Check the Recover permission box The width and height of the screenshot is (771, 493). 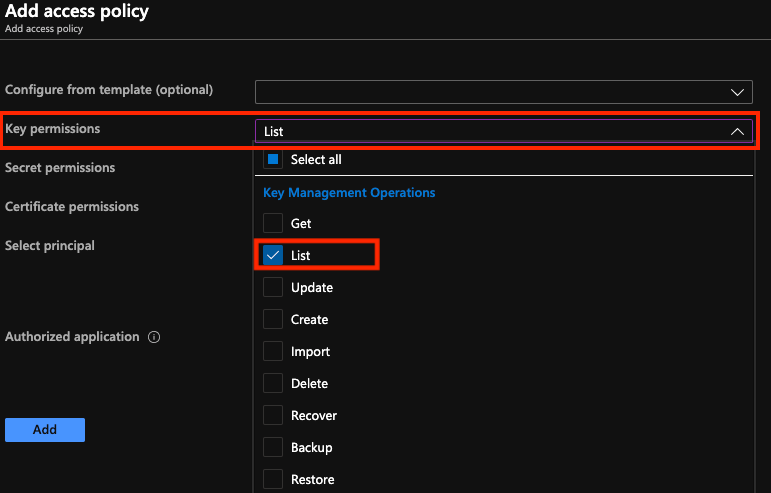pos(273,416)
